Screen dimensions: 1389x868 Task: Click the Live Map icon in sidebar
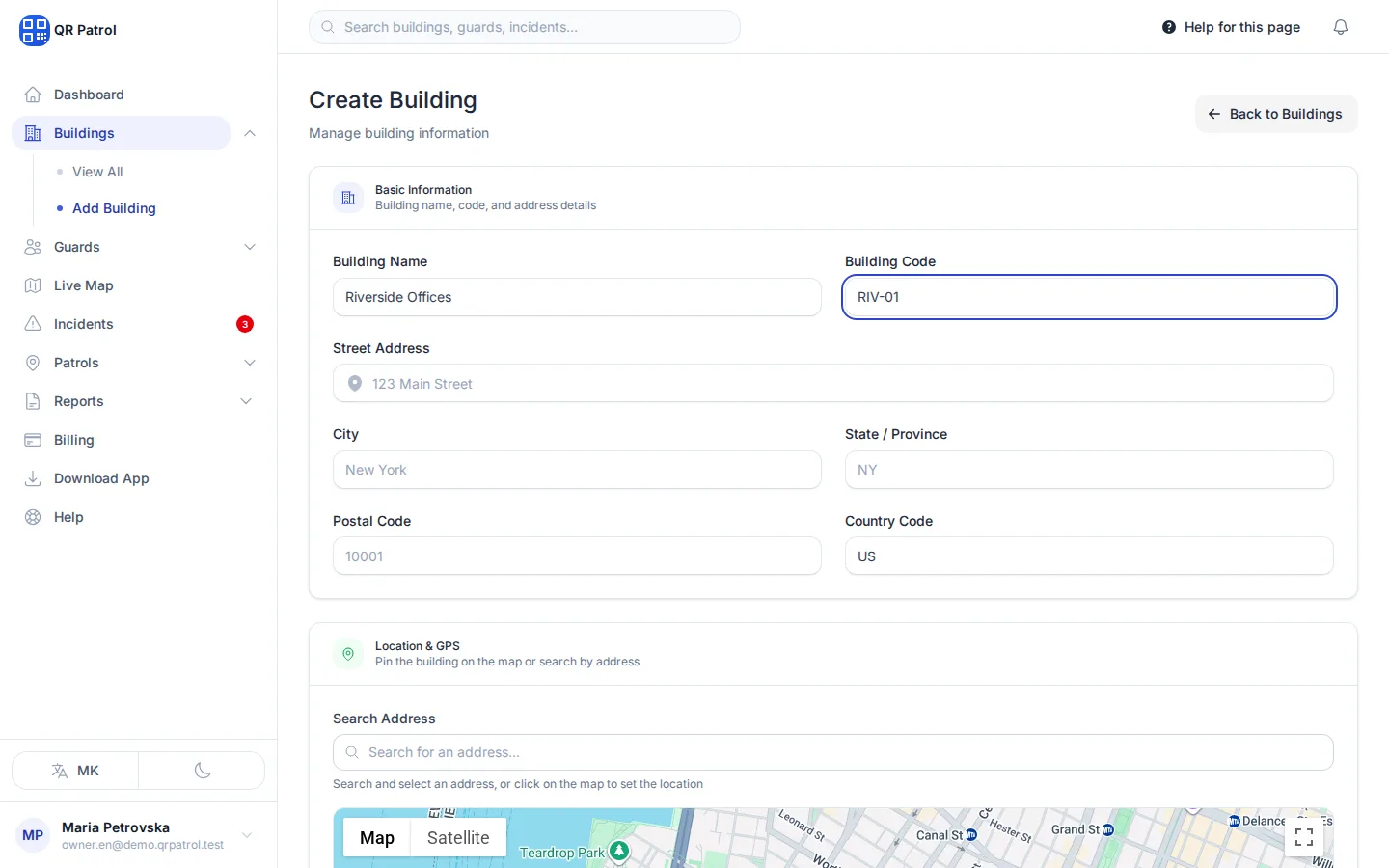(x=33, y=285)
